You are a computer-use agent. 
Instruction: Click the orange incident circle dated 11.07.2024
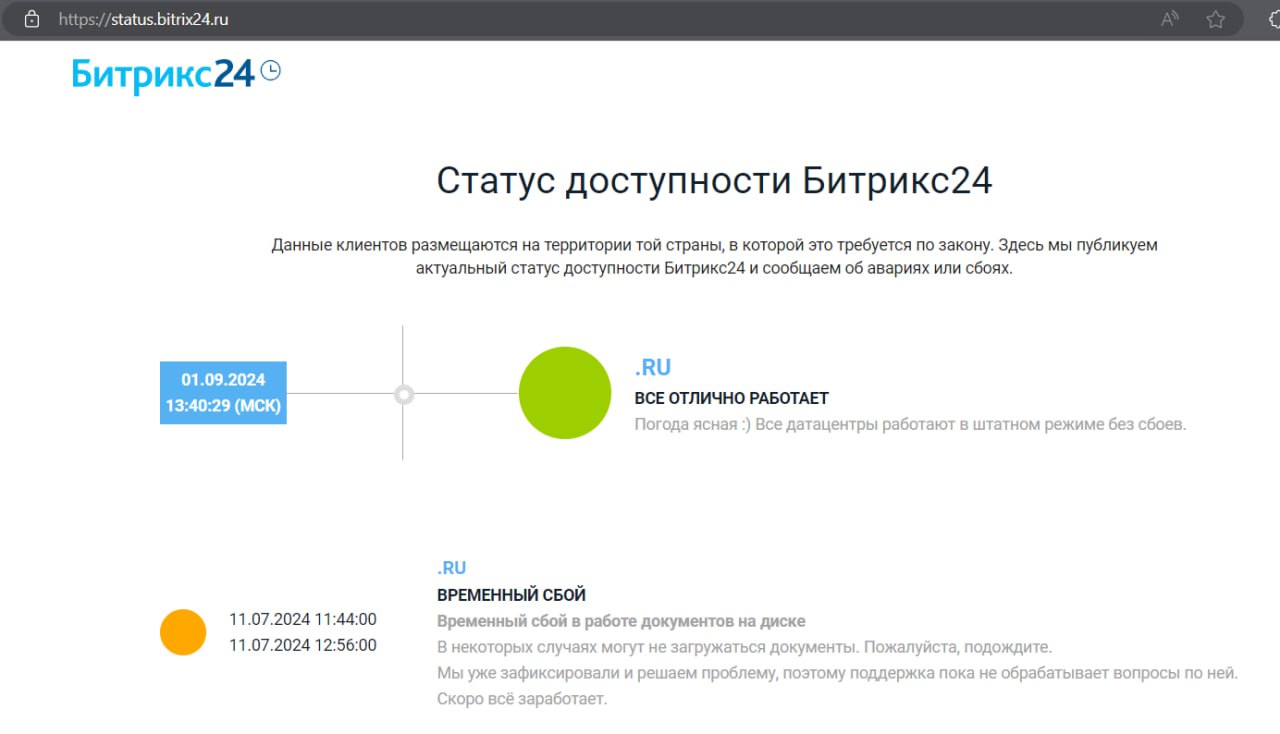(x=183, y=632)
